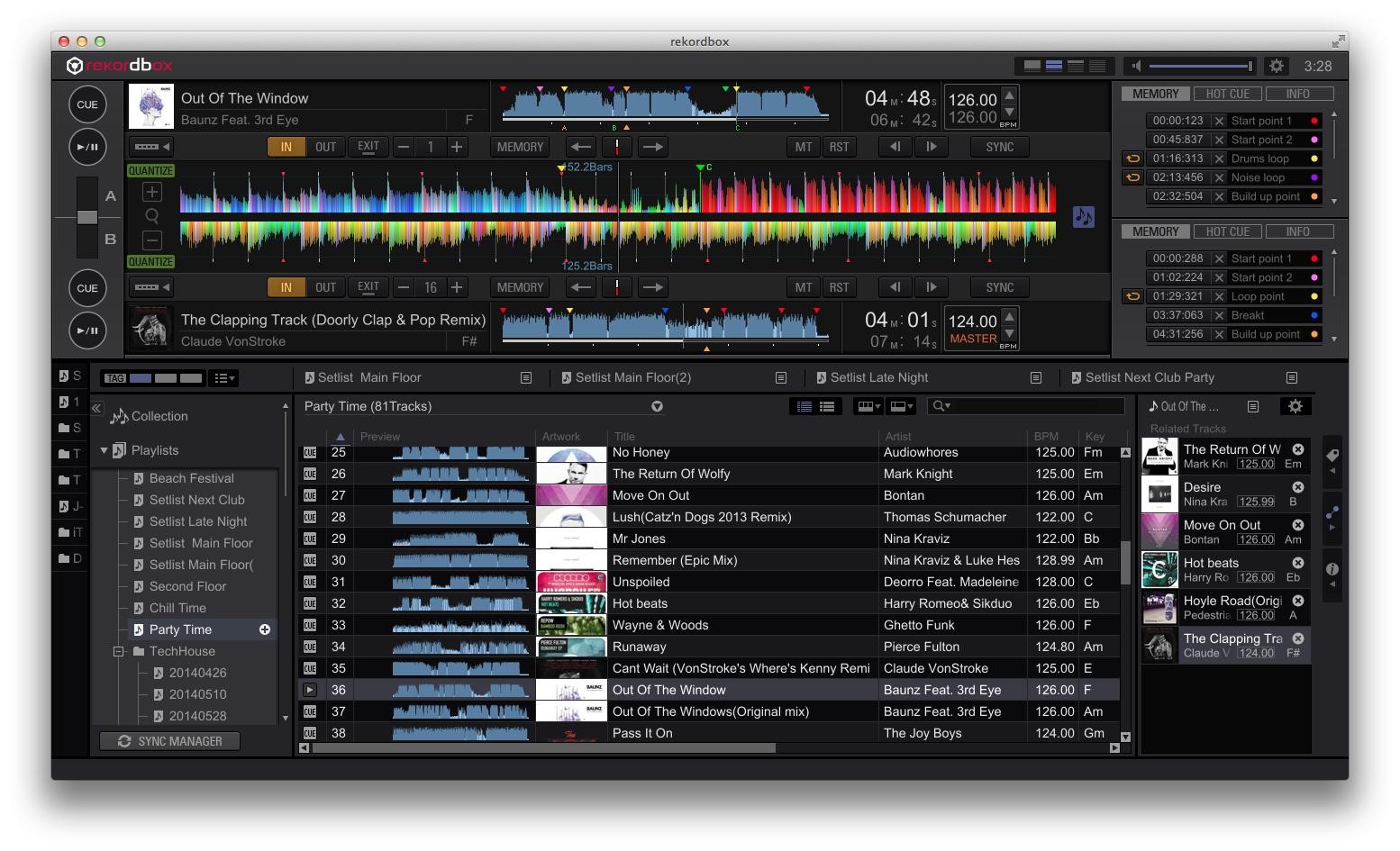
Task: Select the first layout icon in the top bar
Action: (1032, 66)
